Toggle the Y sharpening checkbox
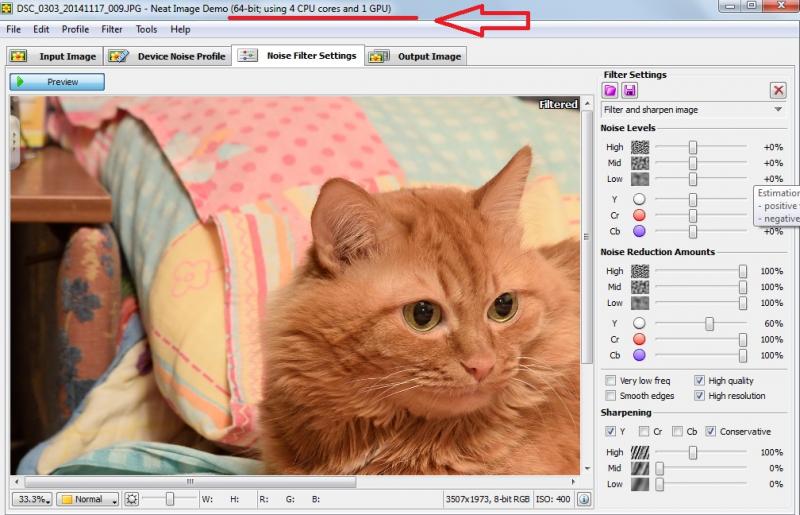 [610, 431]
